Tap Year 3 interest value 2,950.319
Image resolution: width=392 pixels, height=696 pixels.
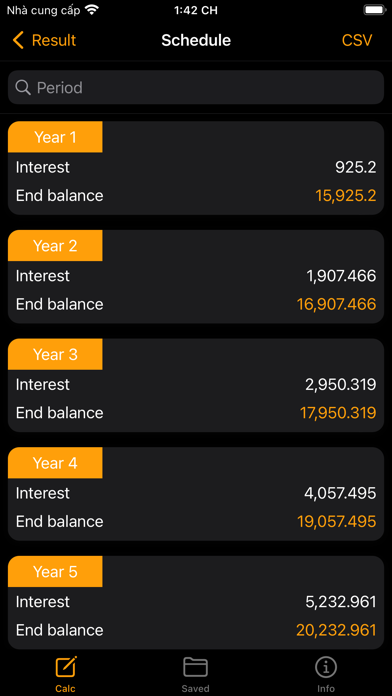coord(341,385)
